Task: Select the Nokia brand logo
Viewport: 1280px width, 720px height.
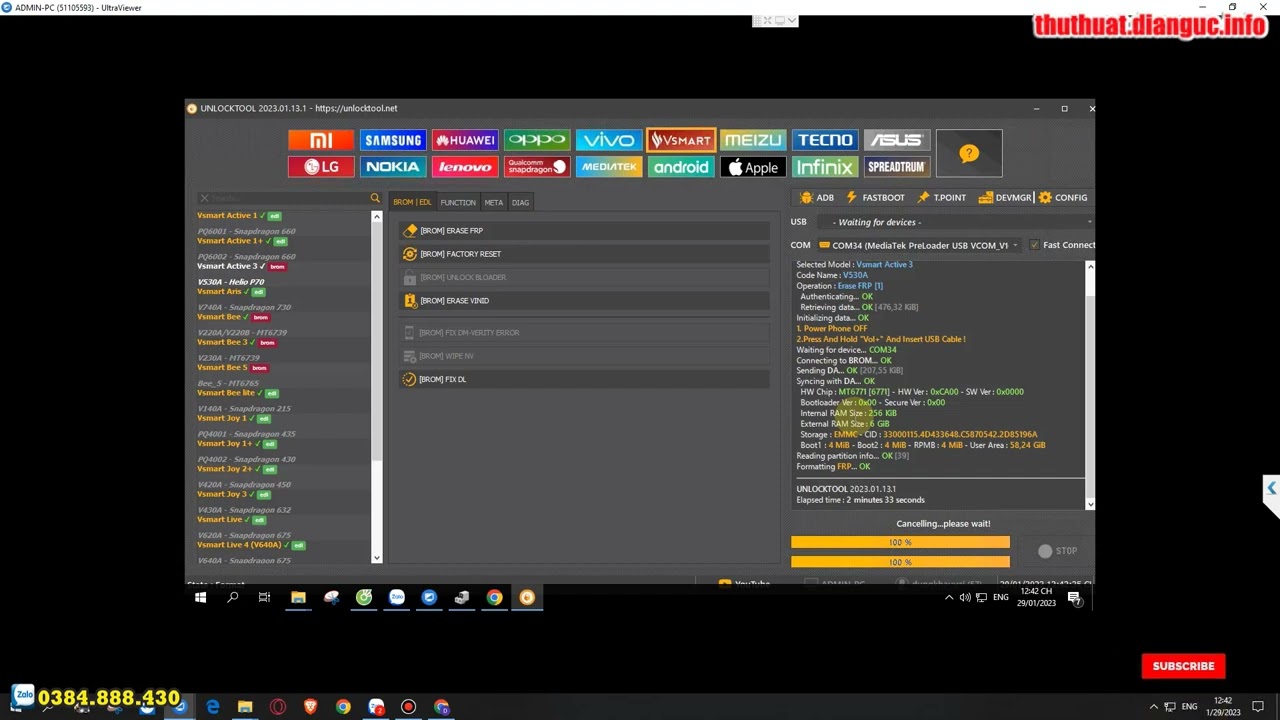Action: coord(393,167)
